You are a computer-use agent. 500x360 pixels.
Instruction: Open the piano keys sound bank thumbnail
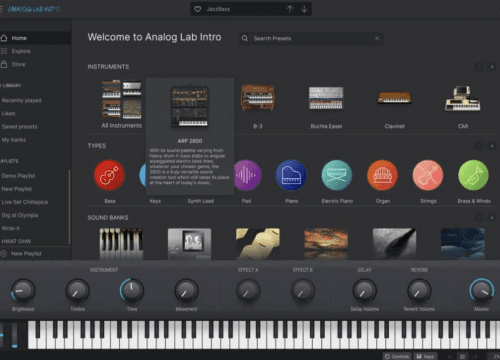[x=121, y=244]
